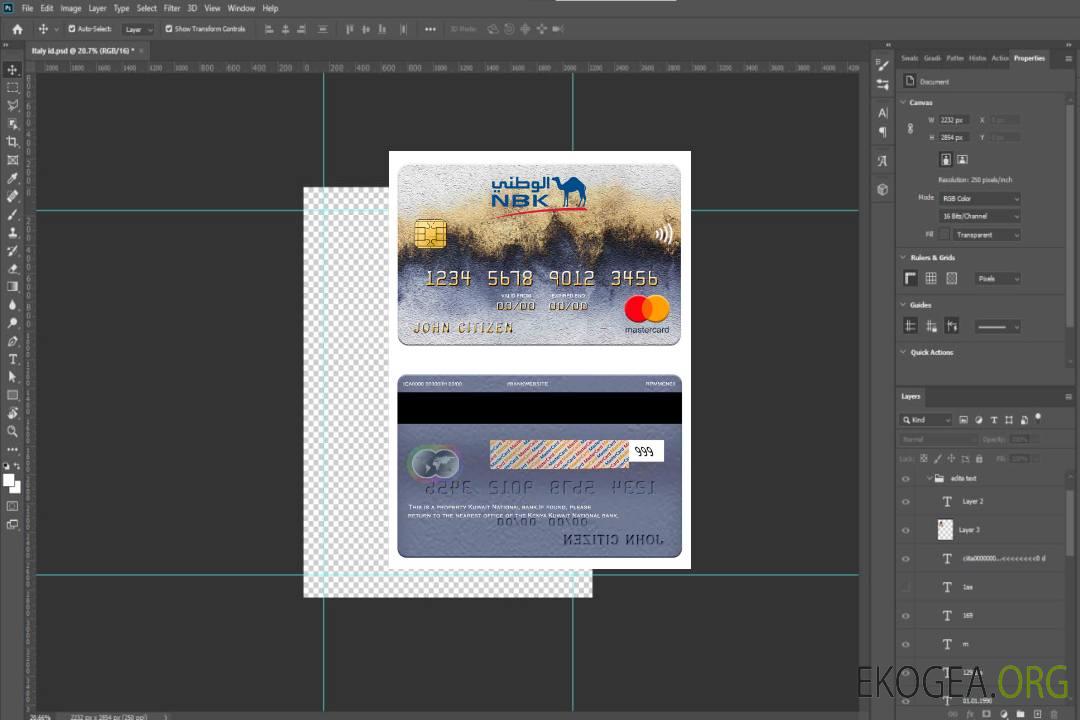Toggle Quick Mask mode
This screenshot has height=720, width=1080.
point(12,506)
